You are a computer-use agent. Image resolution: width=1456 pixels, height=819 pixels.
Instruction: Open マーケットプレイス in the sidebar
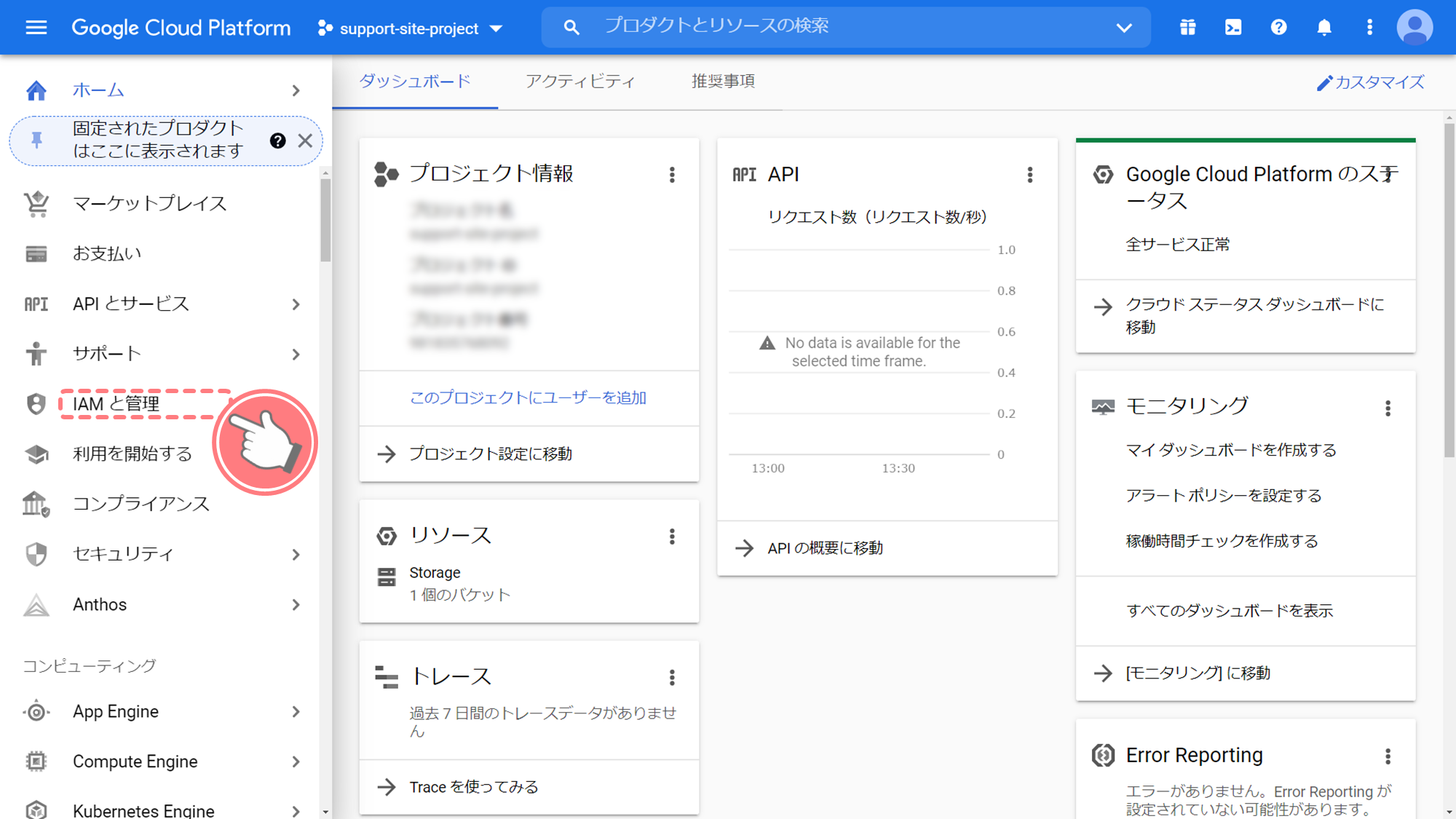pyautogui.click(x=150, y=204)
